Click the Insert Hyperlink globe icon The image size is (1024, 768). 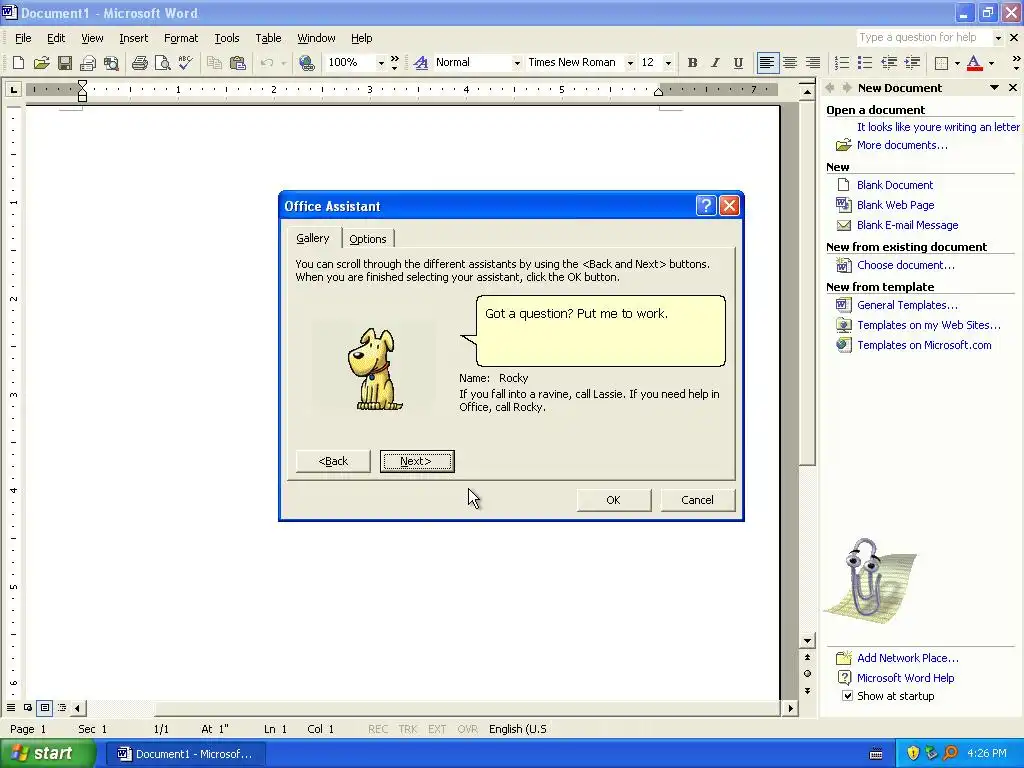[306, 63]
